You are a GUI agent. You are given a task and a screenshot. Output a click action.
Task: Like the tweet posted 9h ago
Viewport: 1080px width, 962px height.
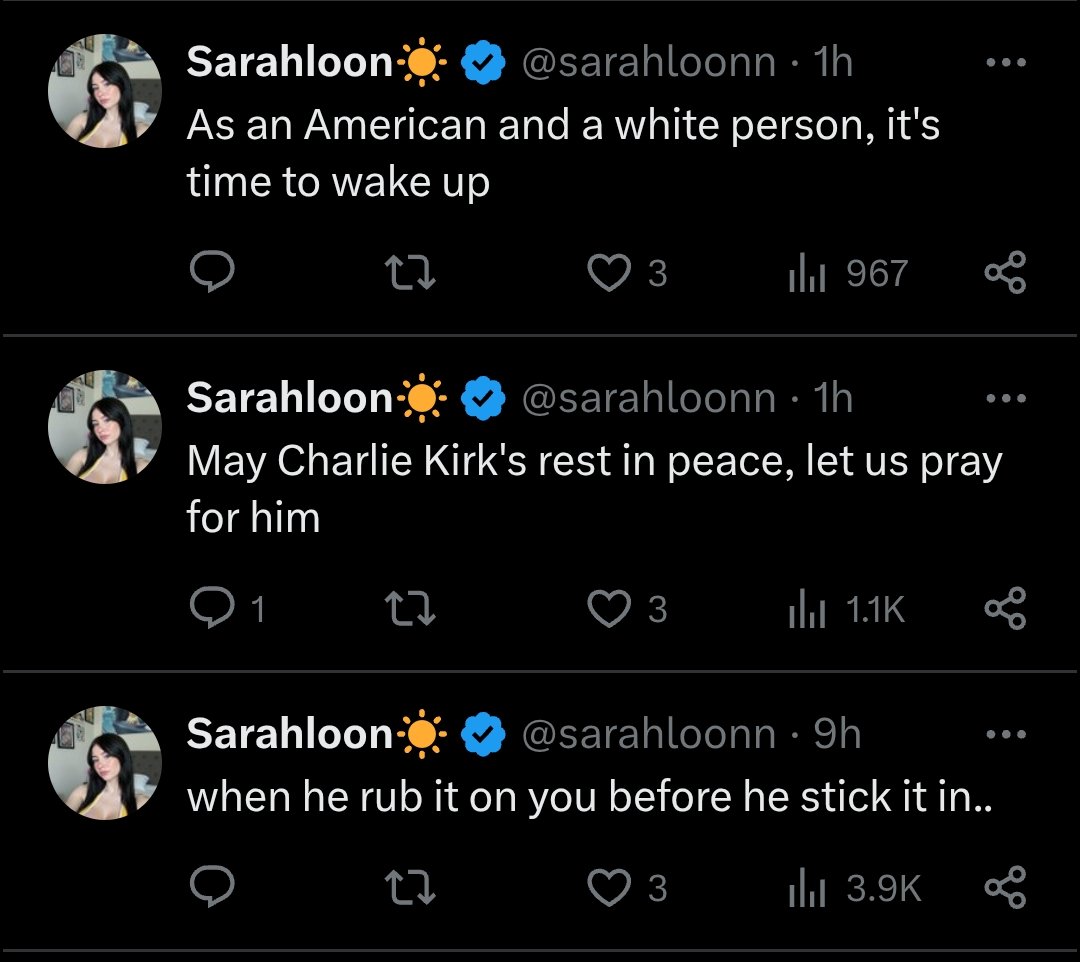tap(626, 888)
